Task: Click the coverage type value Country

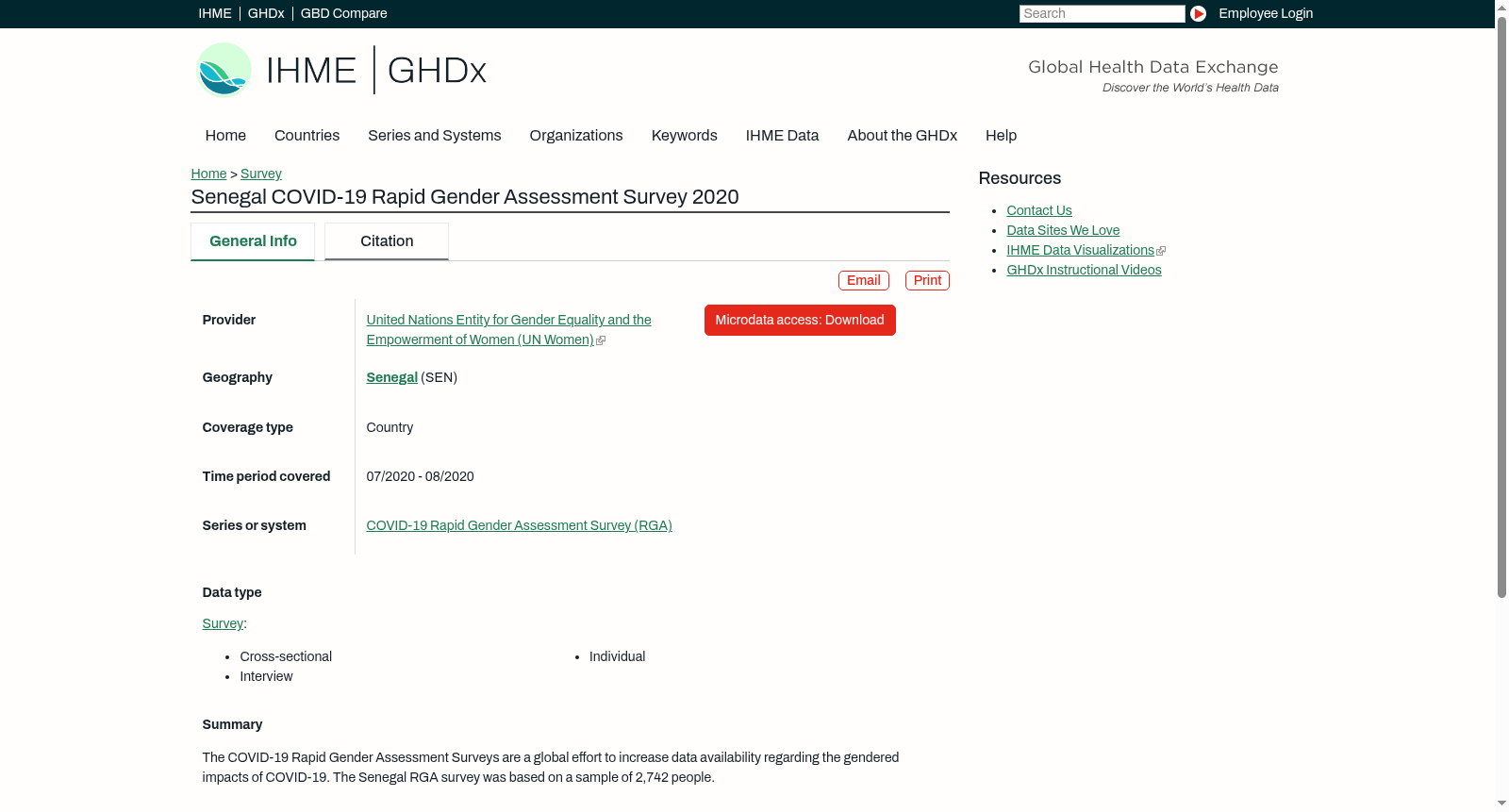Action: [x=390, y=427]
